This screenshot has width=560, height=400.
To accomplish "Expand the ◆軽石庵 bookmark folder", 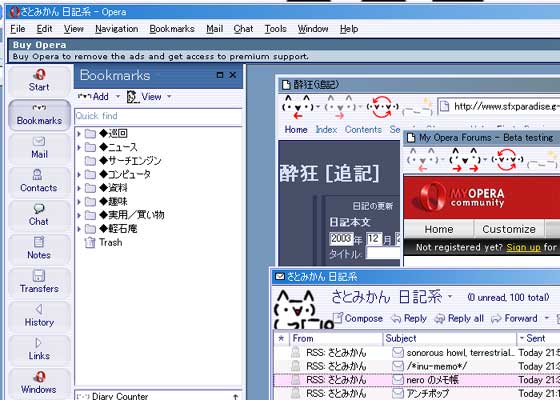I will coord(79,229).
